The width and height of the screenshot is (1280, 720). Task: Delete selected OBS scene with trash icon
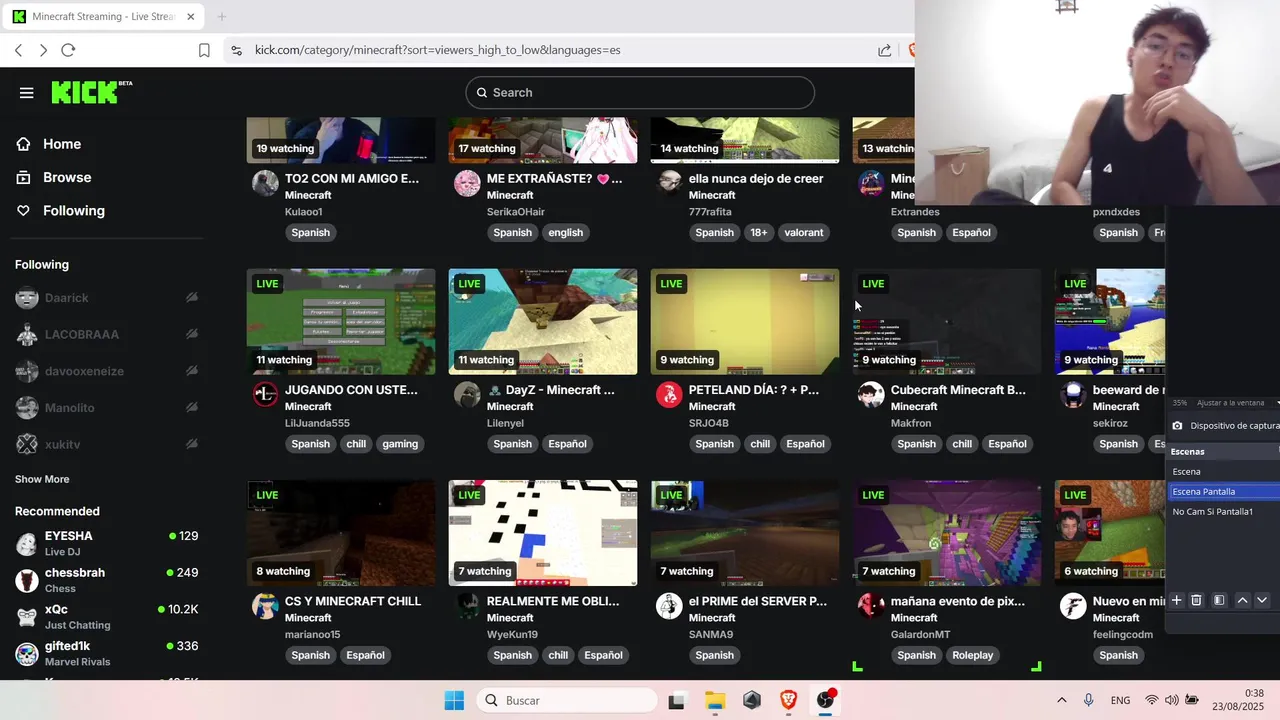click(x=1196, y=600)
